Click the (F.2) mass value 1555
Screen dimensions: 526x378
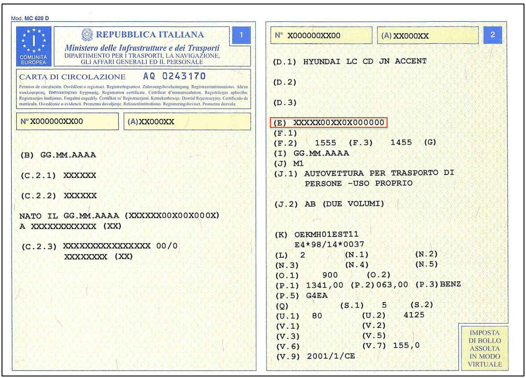[325, 143]
